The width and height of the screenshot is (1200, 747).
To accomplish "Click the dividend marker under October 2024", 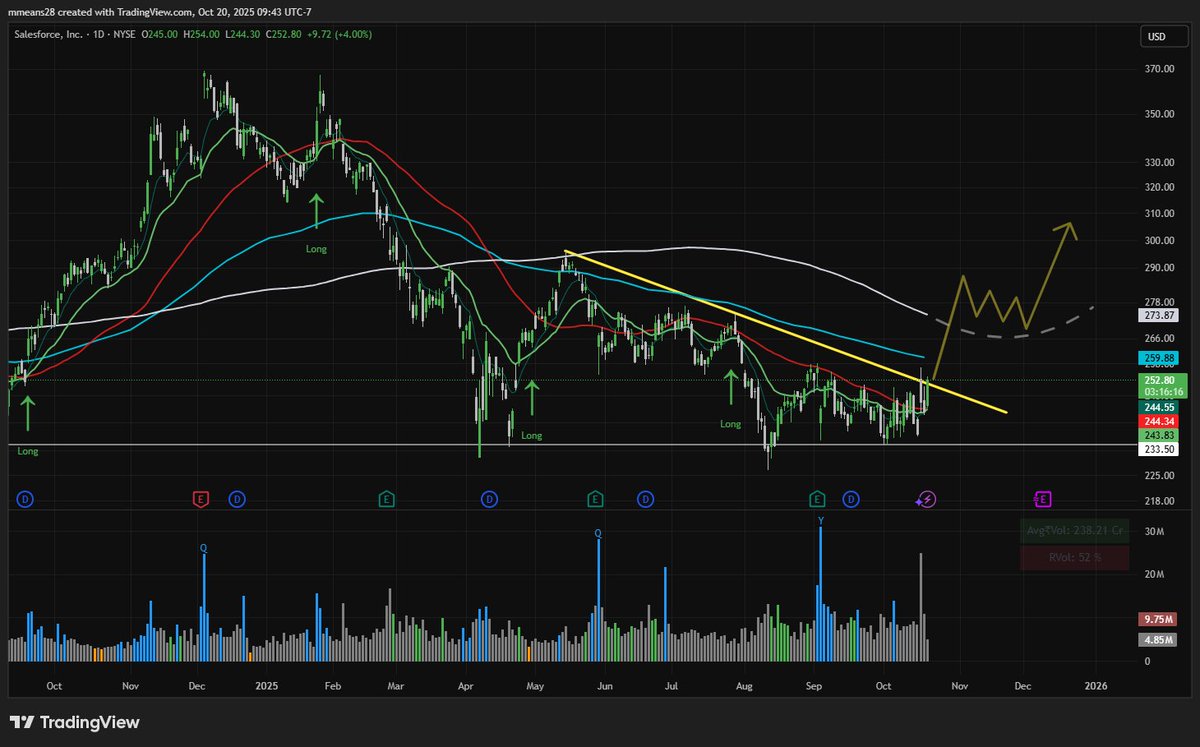I will click(25, 498).
